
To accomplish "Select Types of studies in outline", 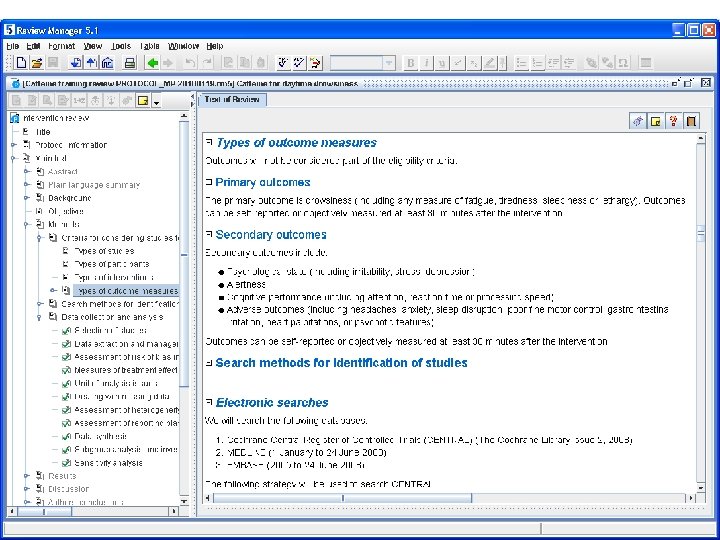I will coord(104,251).
